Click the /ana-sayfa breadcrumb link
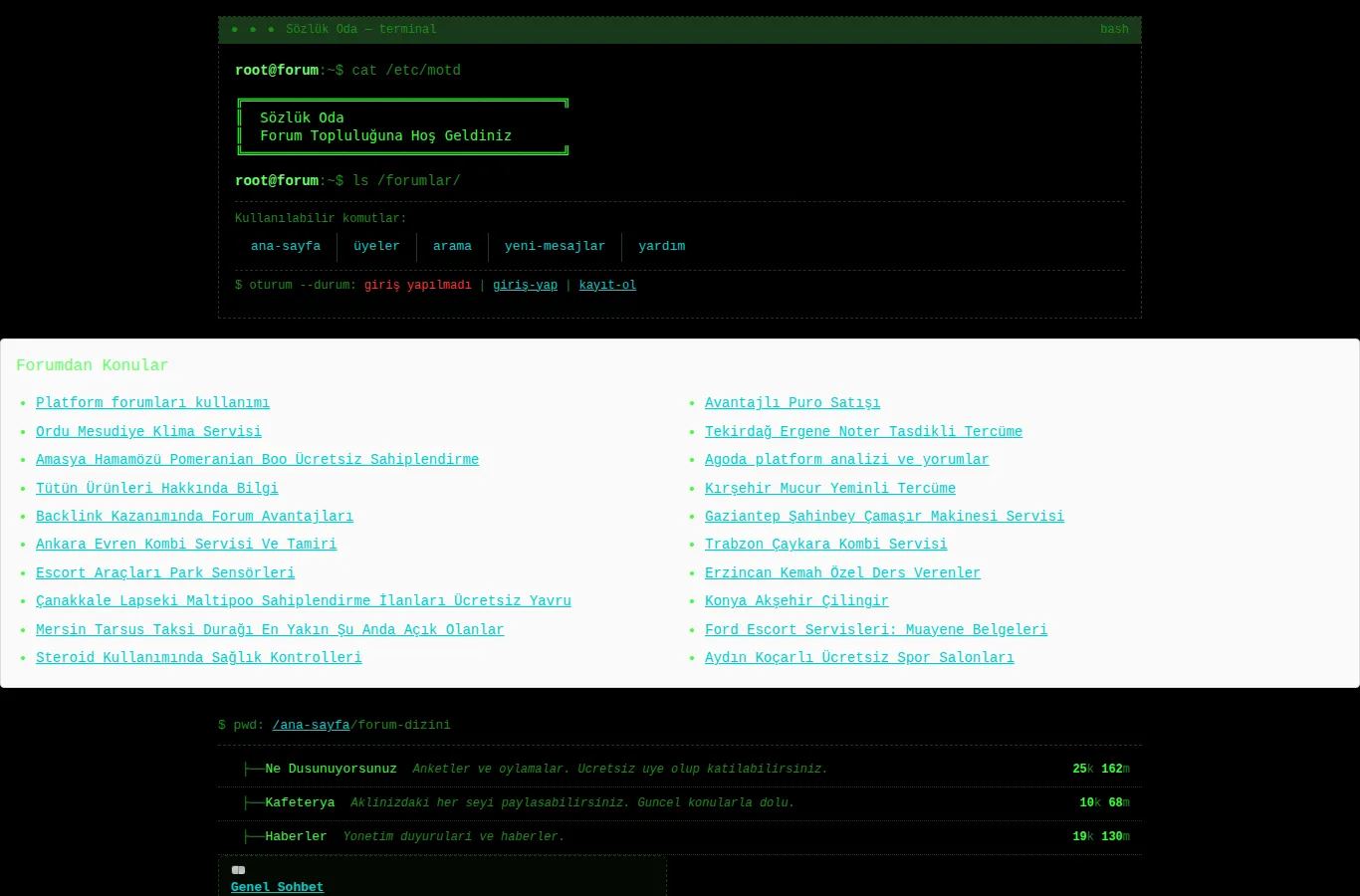 pyautogui.click(x=311, y=725)
